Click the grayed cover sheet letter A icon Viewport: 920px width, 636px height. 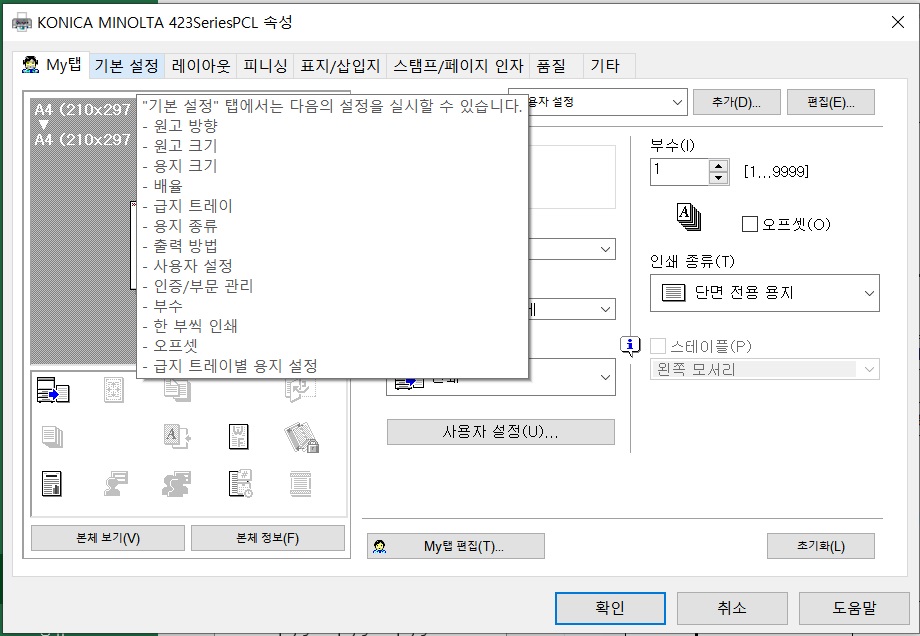coord(177,437)
